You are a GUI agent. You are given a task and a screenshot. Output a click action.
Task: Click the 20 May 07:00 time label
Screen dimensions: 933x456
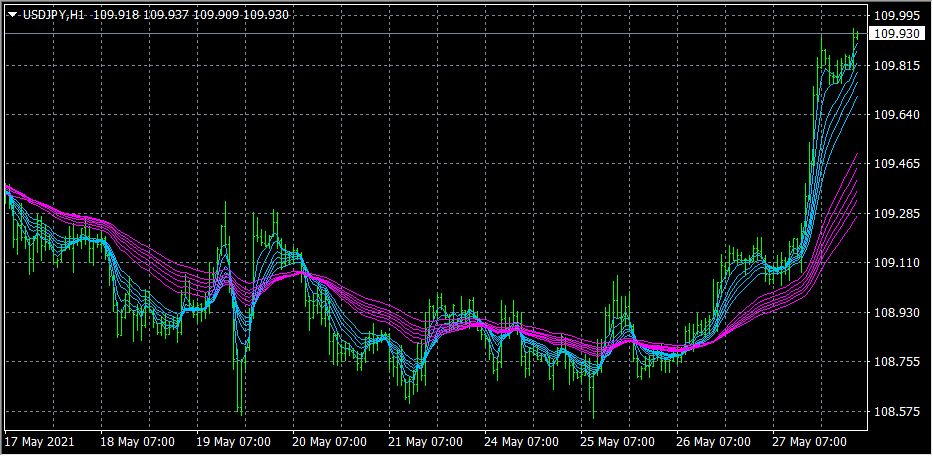330,442
